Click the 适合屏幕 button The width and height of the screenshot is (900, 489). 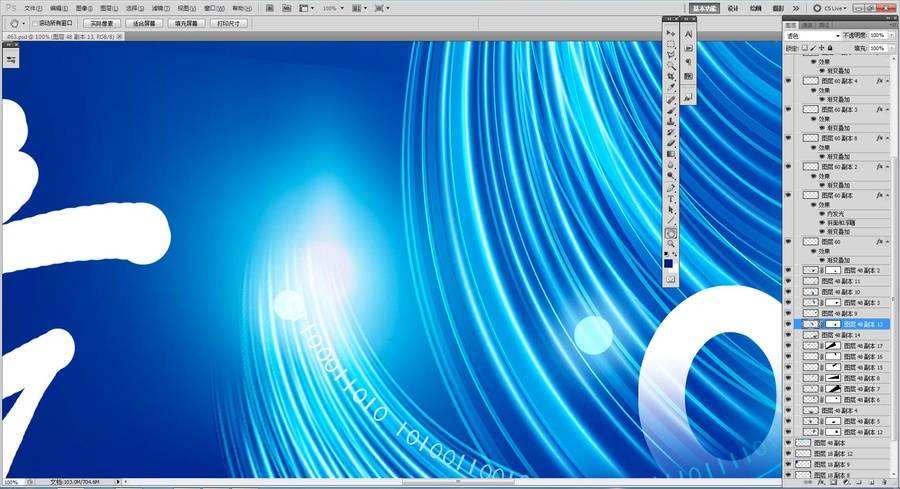click(144, 24)
